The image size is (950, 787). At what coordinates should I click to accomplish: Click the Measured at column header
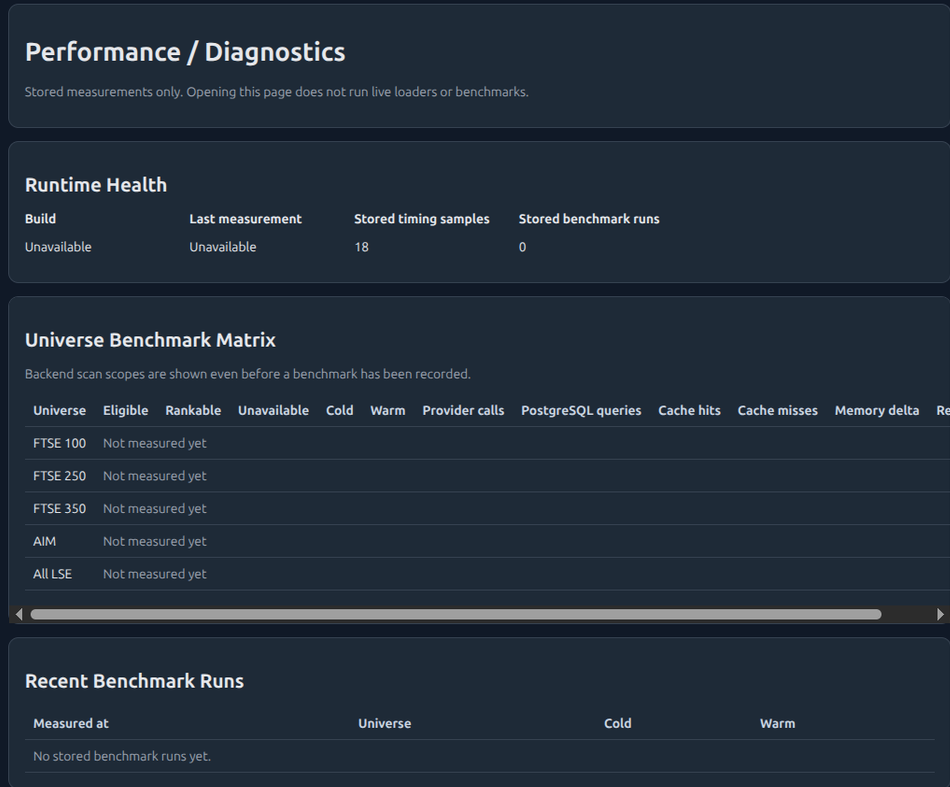[71, 723]
